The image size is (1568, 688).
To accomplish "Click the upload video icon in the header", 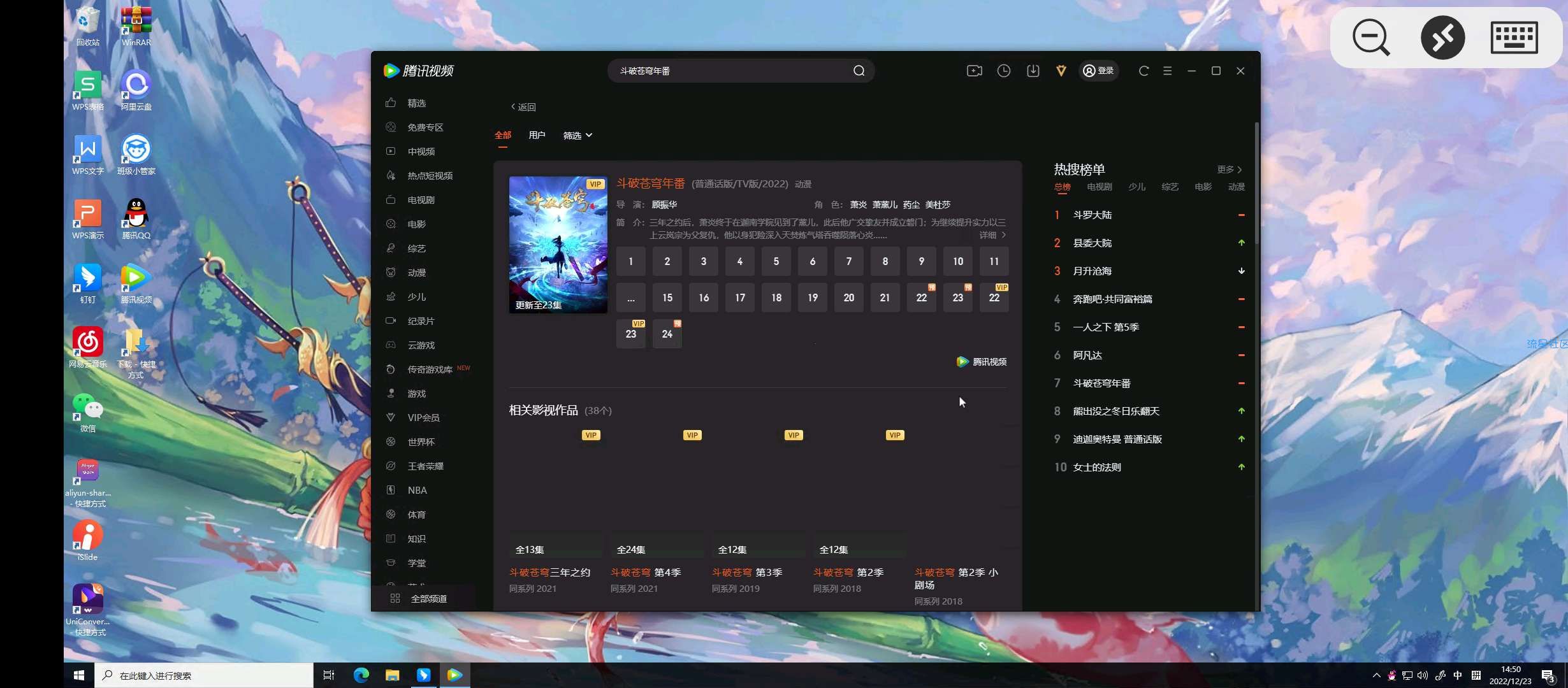I will point(975,71).
